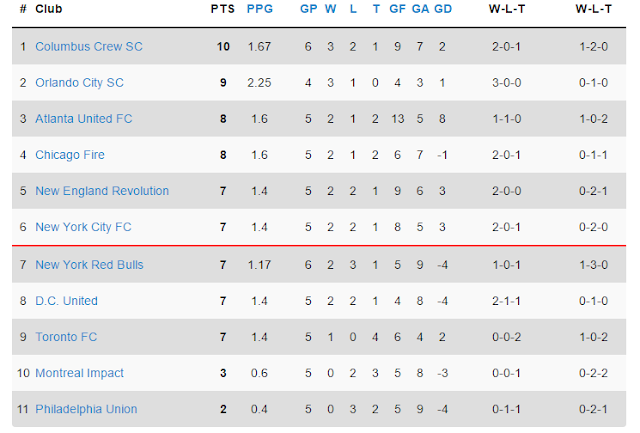Sort table by GP column header
Image resolution: width=640 pixels, height=433 pixels.
click(x=309, y=9)
